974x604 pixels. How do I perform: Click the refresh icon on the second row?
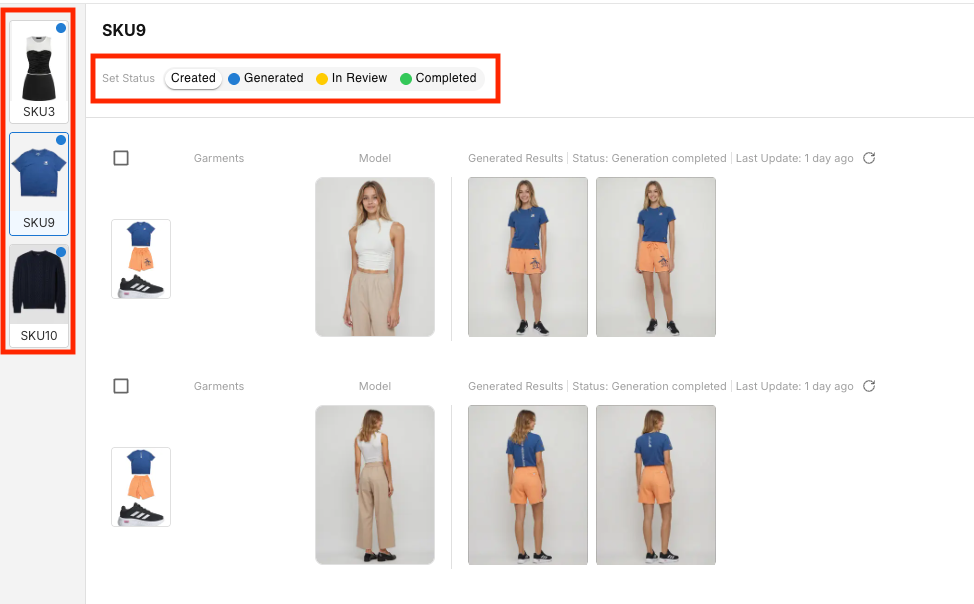tap(869, 386)
